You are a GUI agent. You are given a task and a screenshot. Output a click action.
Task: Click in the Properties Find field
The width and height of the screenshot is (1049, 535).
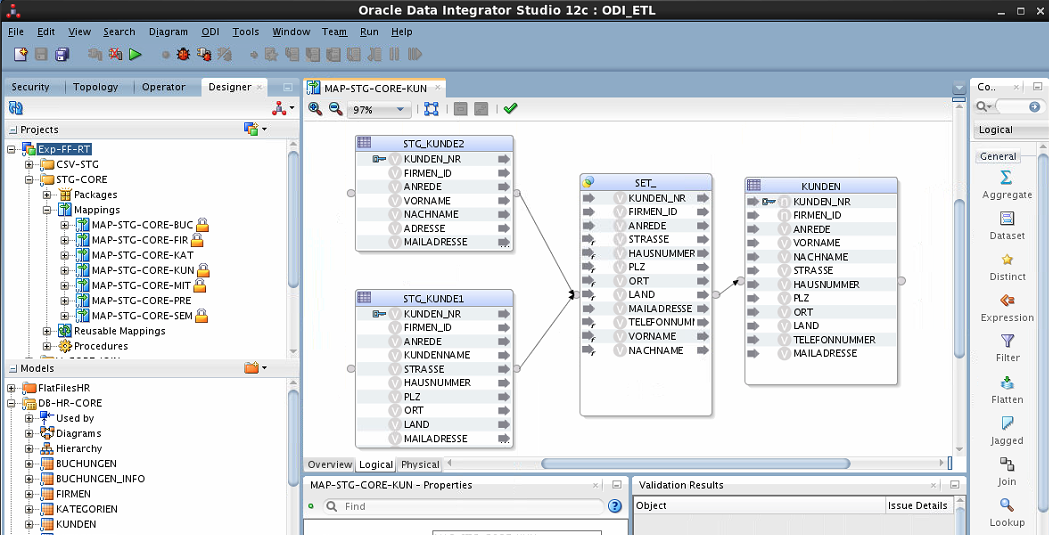point(464,506)
